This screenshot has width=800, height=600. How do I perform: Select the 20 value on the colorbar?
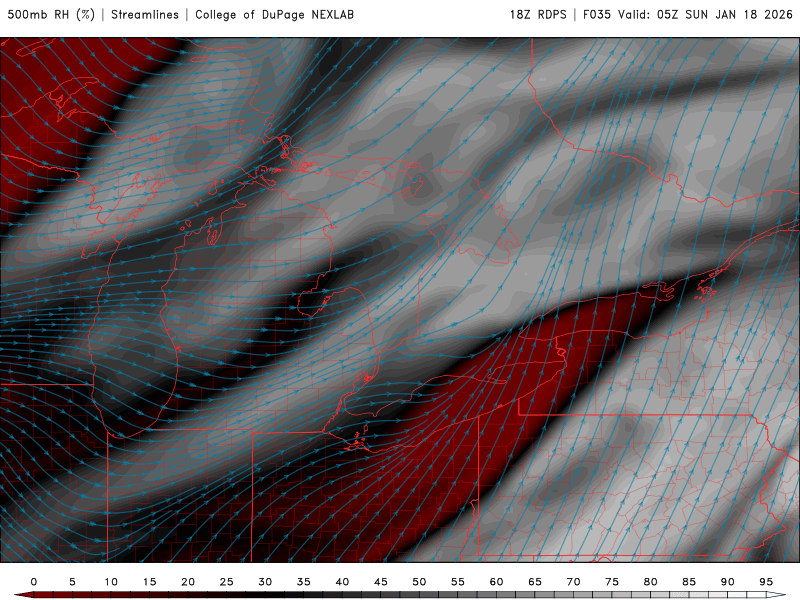coord(188,582)
